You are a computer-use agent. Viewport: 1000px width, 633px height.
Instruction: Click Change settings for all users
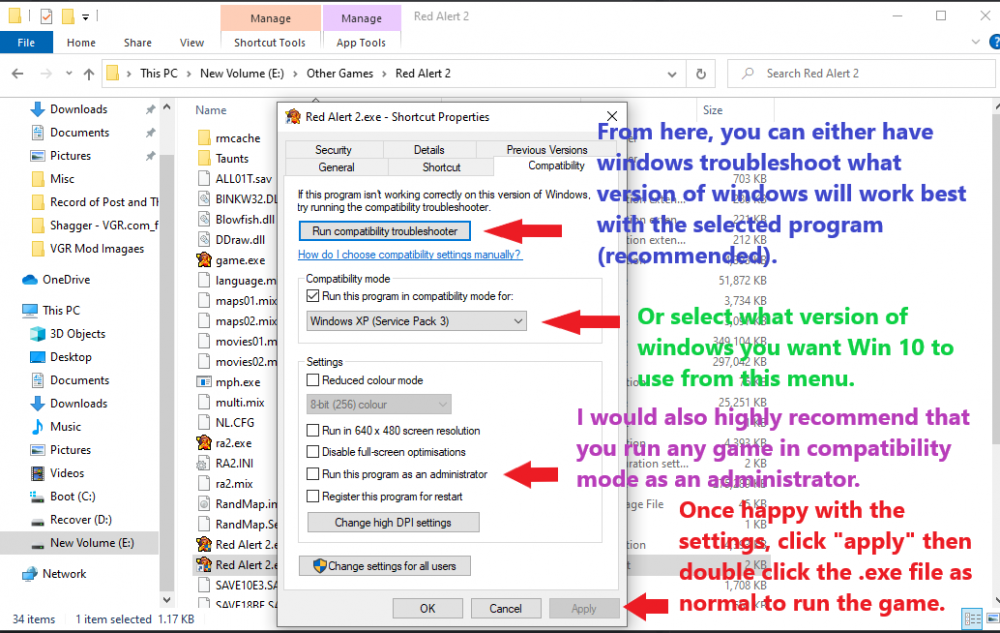coord(385,566)
